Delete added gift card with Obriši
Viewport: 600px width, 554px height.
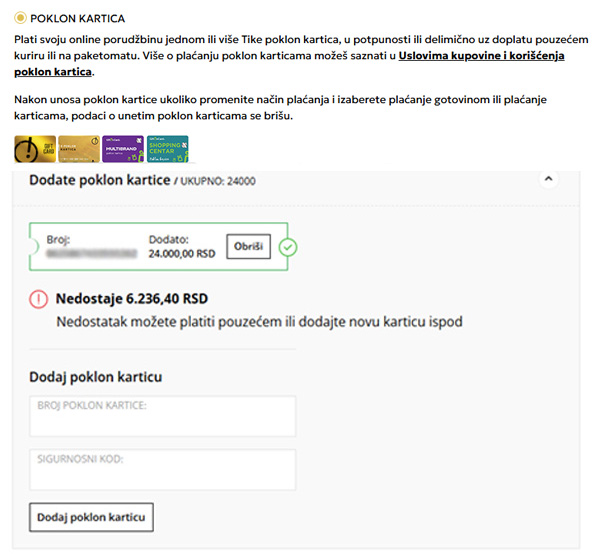[248, 246]
